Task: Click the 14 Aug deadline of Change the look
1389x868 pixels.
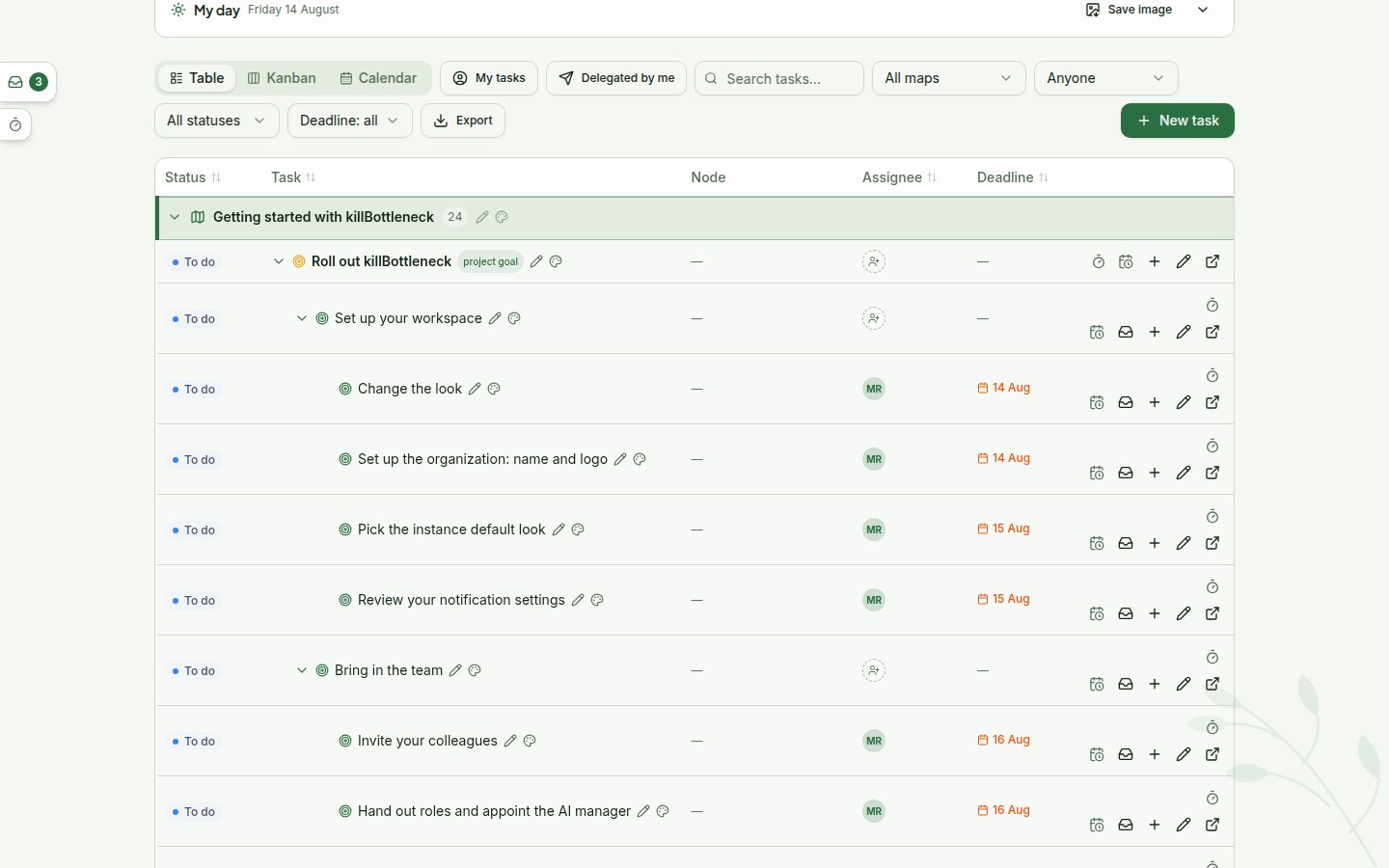Action: point(1004,388)
